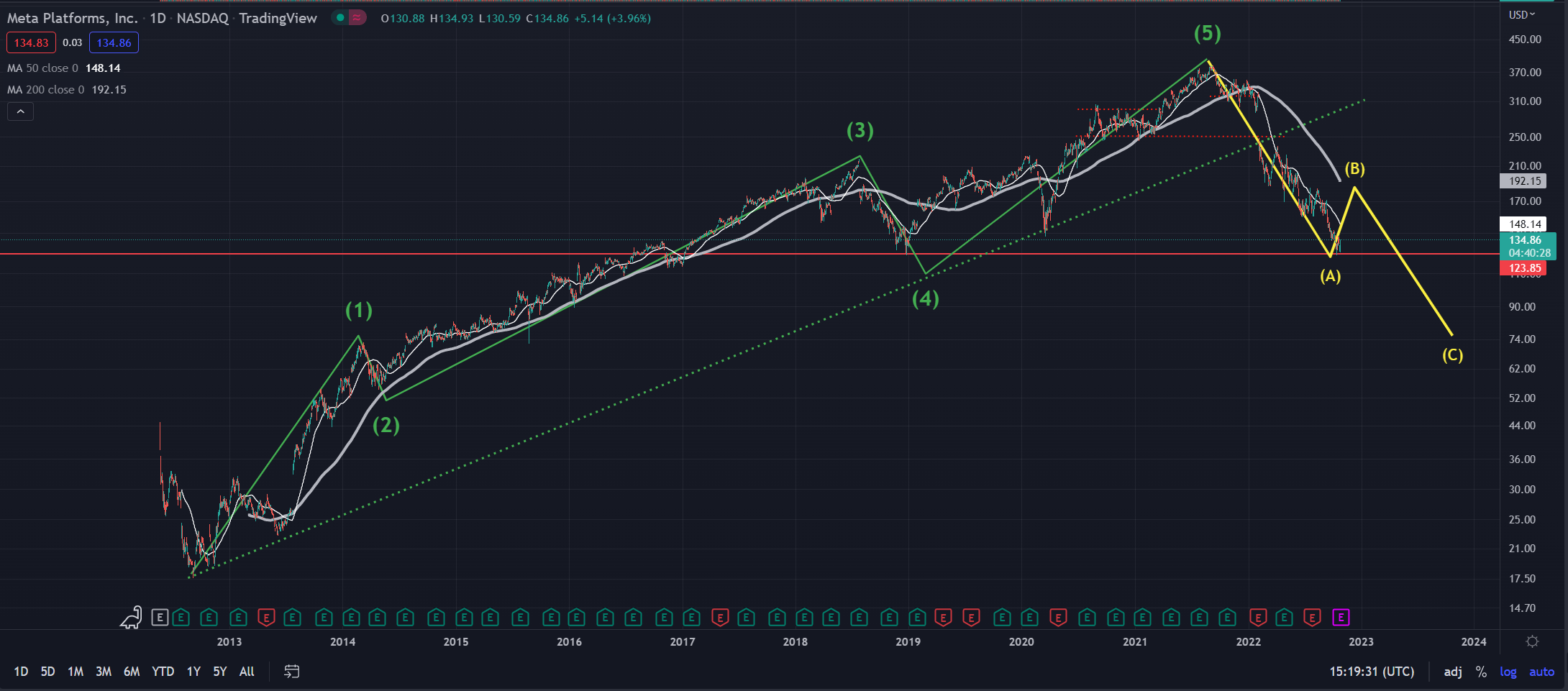Open the gray square E marker

click(x=160, y=617)
